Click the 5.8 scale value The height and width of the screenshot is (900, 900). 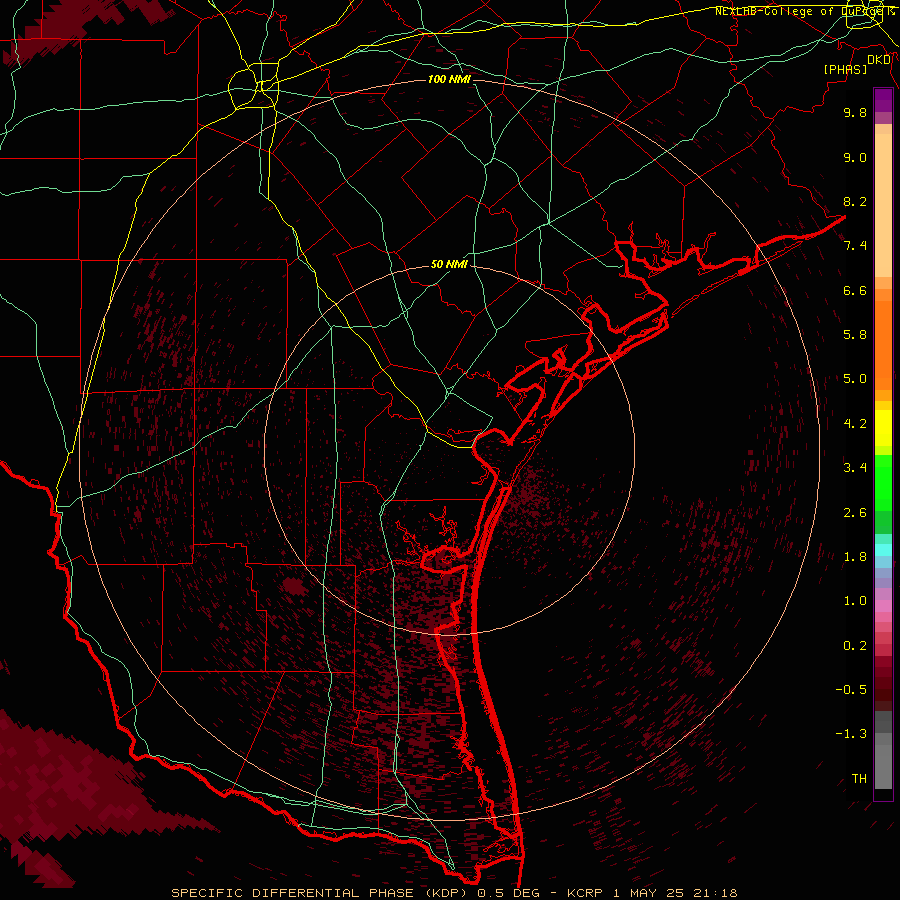[855, 335]
